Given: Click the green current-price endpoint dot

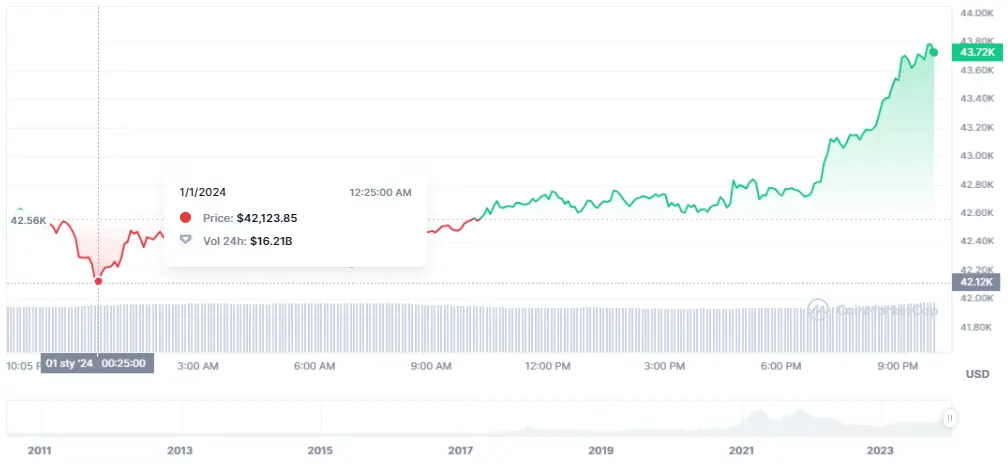Looking at the screenshot, I should click(934, 52).
